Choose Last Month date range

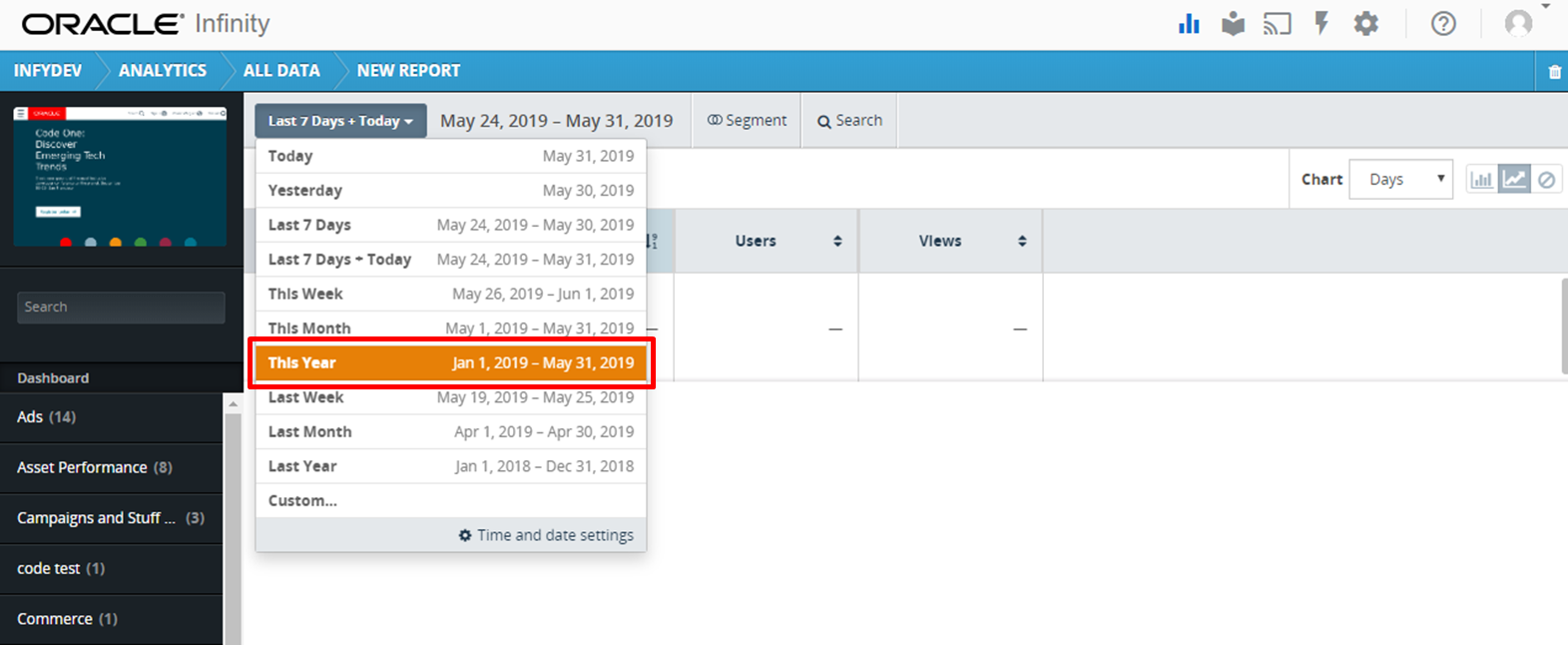pyautogui.click(x=451, y=431)
